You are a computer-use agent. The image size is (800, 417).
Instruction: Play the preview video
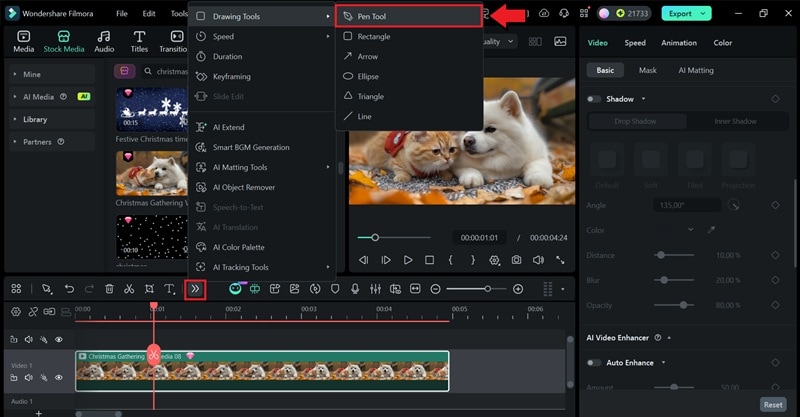pyautogui.click(x=408, y=260)
